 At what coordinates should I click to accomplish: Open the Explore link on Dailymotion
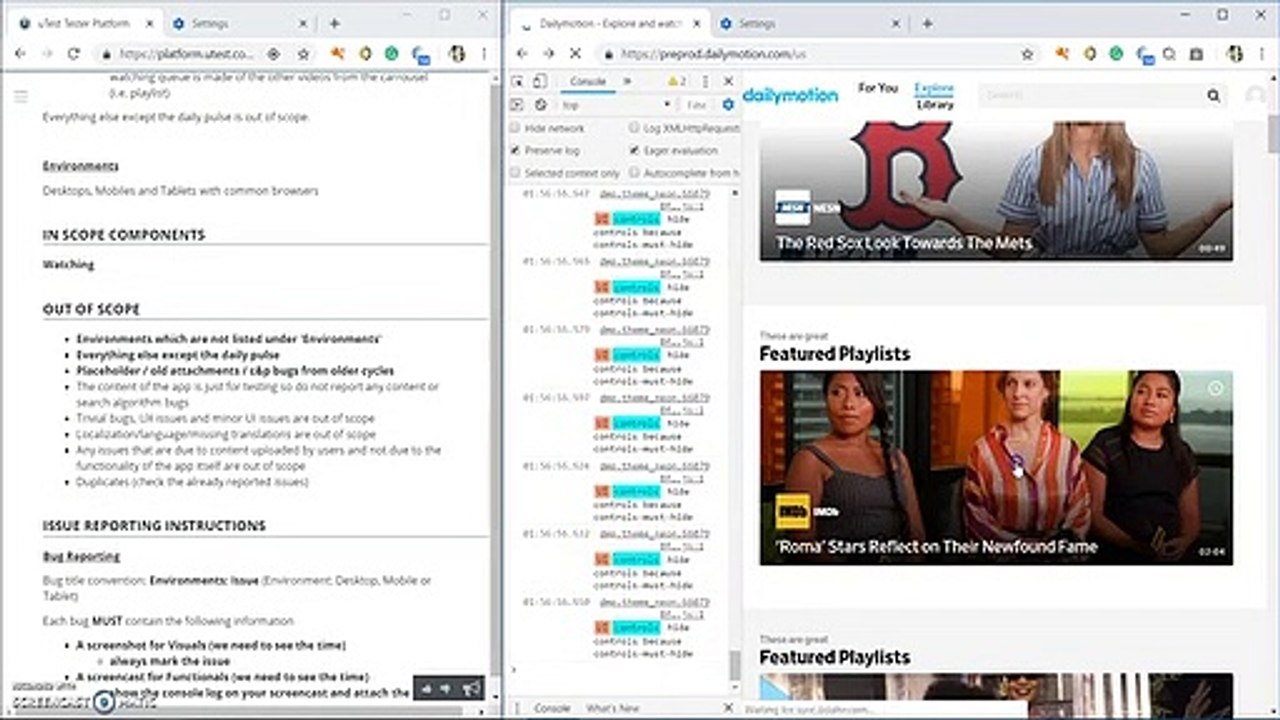pos(934,88)
